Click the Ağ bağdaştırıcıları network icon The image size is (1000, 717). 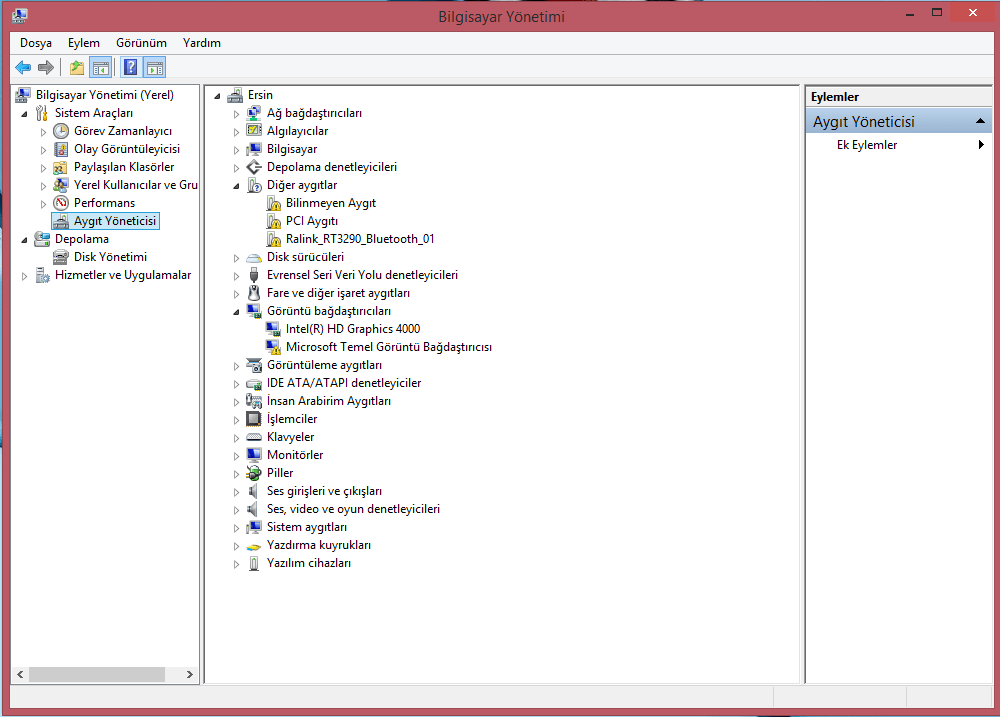(254, 113)
